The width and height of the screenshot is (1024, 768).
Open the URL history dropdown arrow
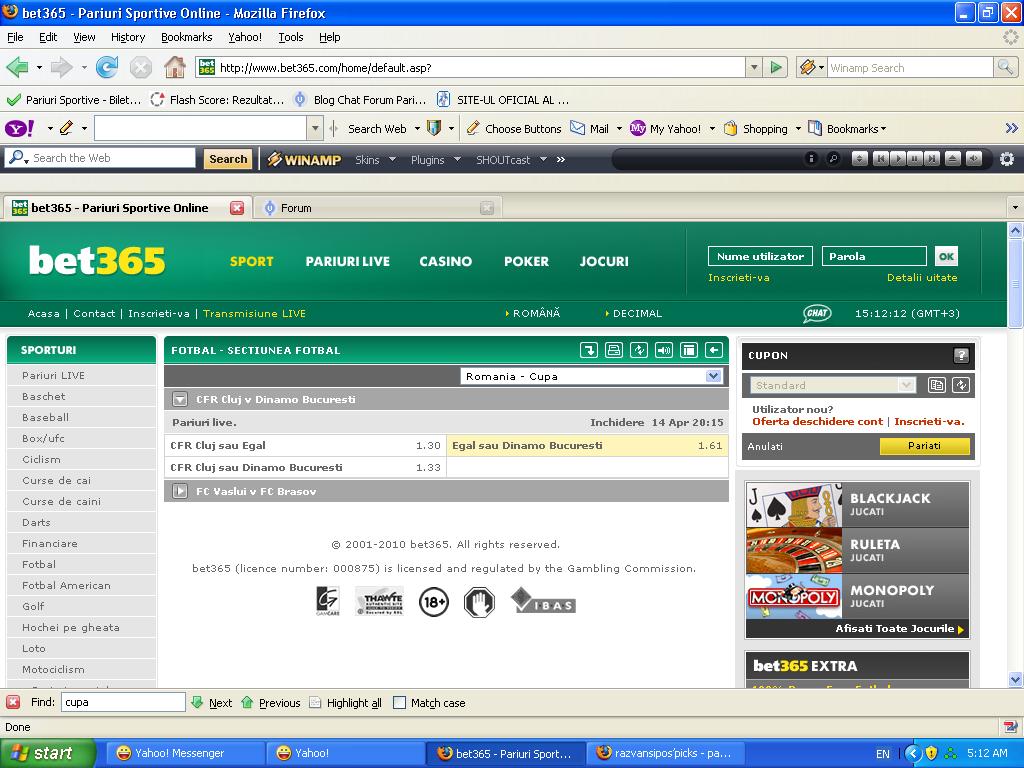(x=754, y=67)
